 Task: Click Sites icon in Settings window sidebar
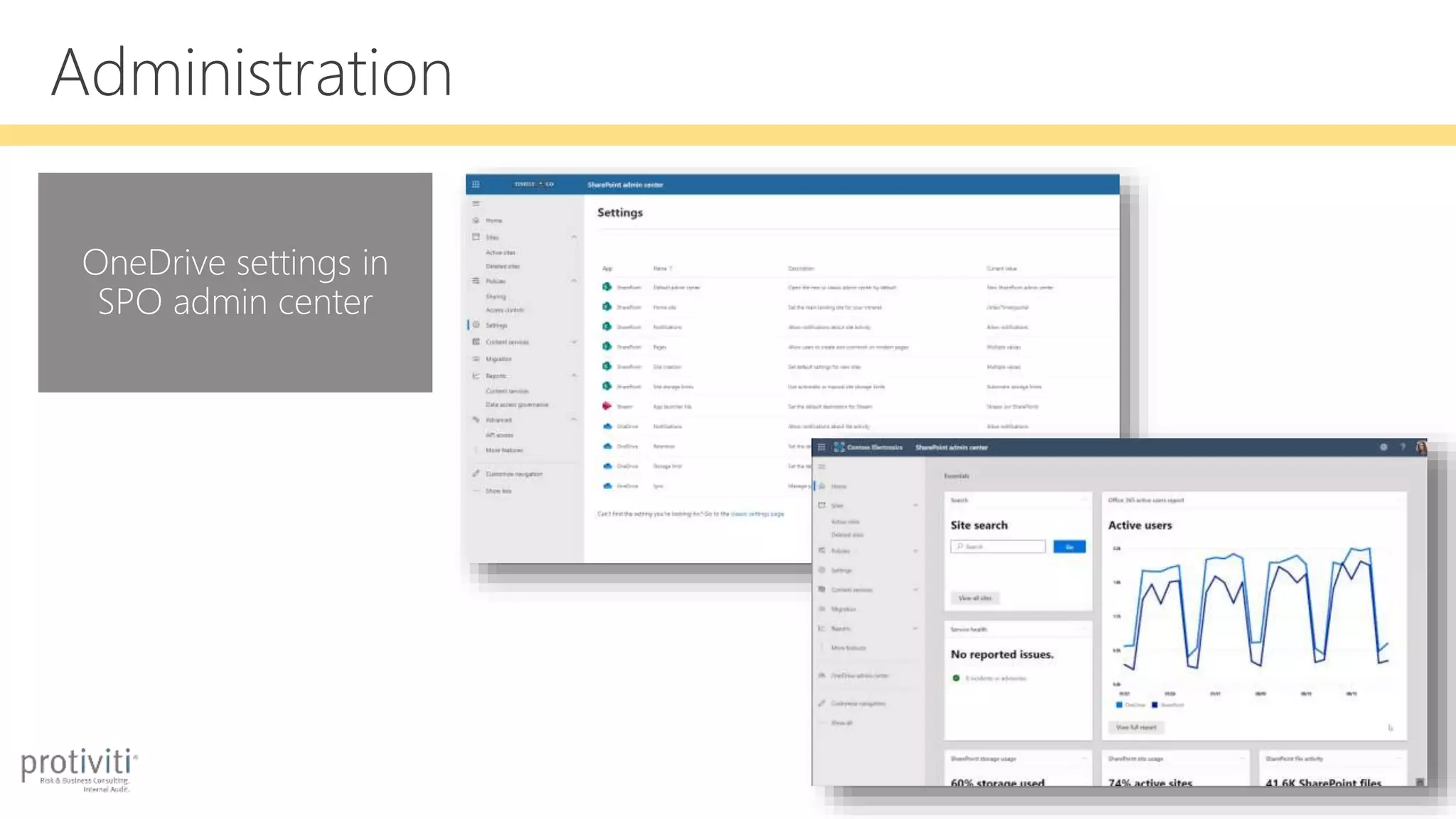click(476, 237)
